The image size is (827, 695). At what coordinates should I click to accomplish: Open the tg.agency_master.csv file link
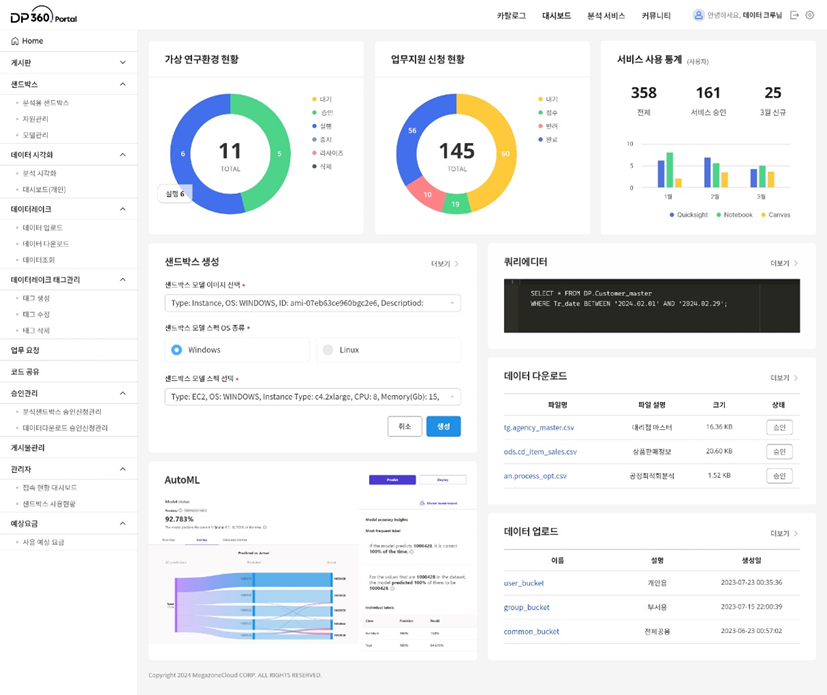(539, 427)
